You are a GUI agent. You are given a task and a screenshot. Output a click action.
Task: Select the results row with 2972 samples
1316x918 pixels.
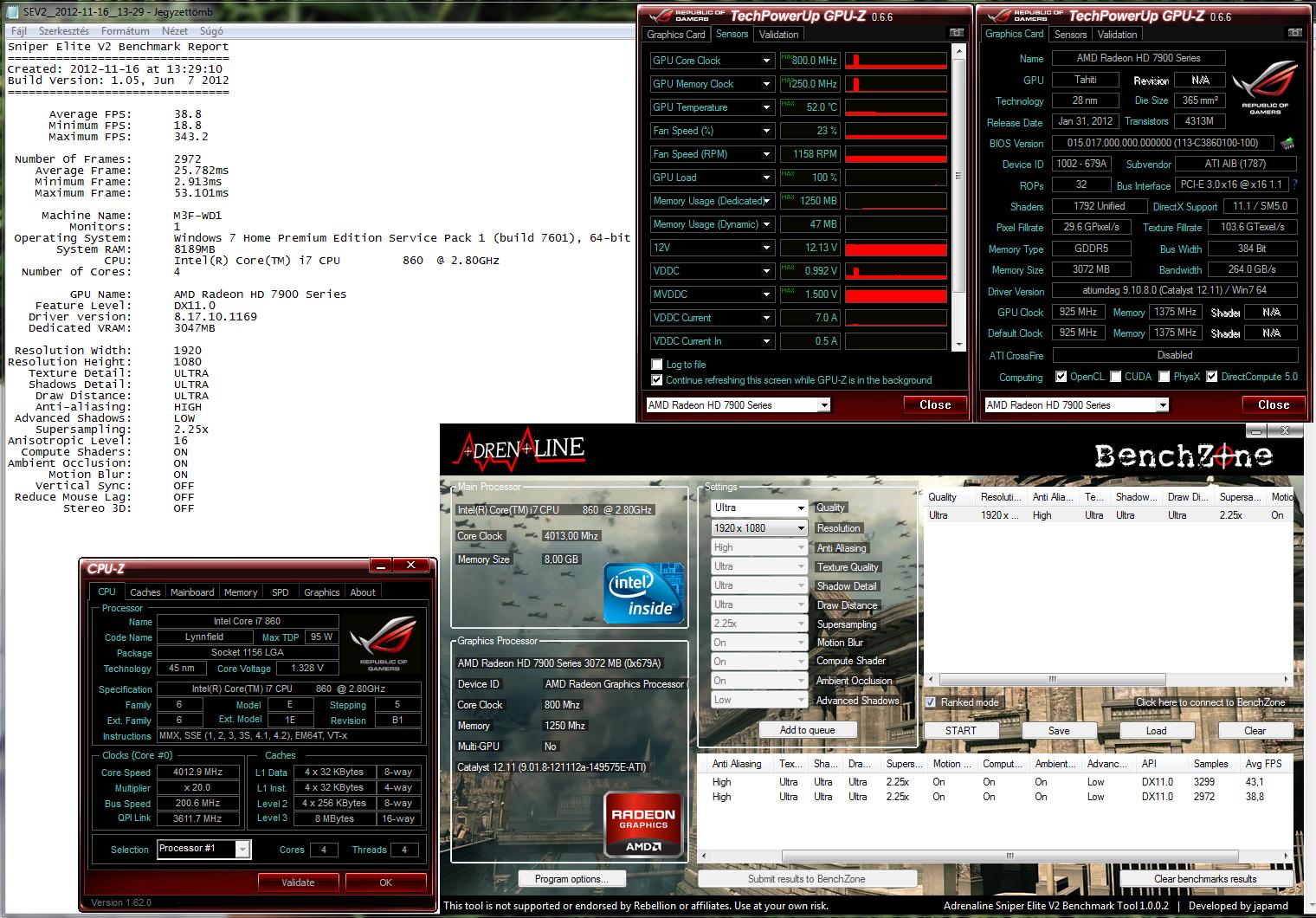click(x=996, y=797)
